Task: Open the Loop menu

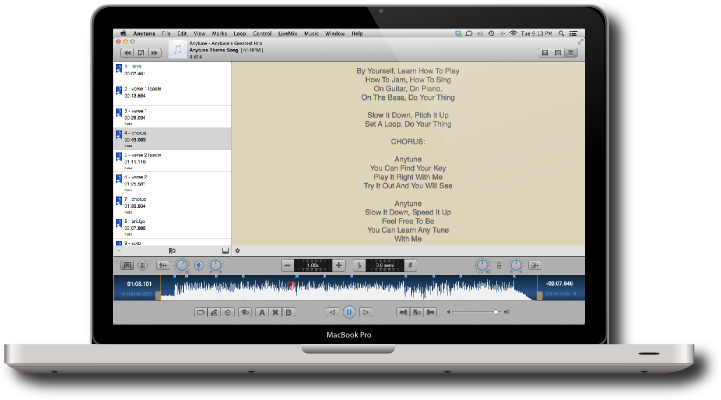Action: pos(240,34)
